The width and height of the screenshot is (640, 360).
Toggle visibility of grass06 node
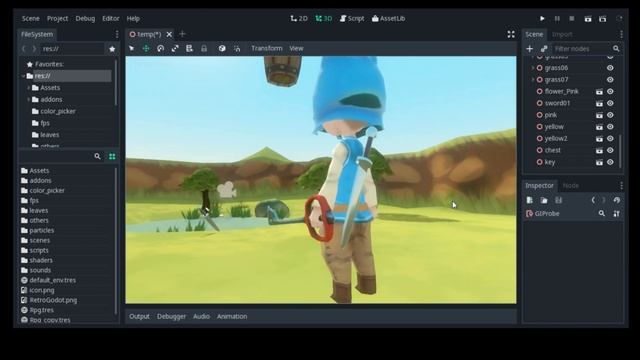click(610, 68)
